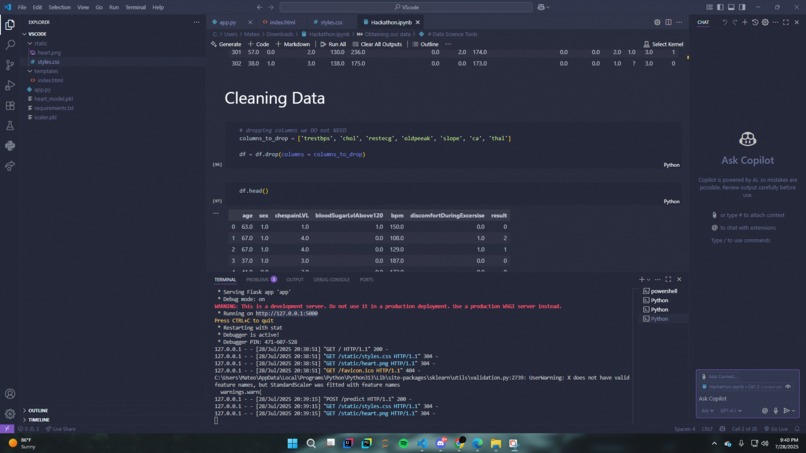806x453 pixels.
Task: Configure Copilot chat tools icon
Action: (765, 410)
